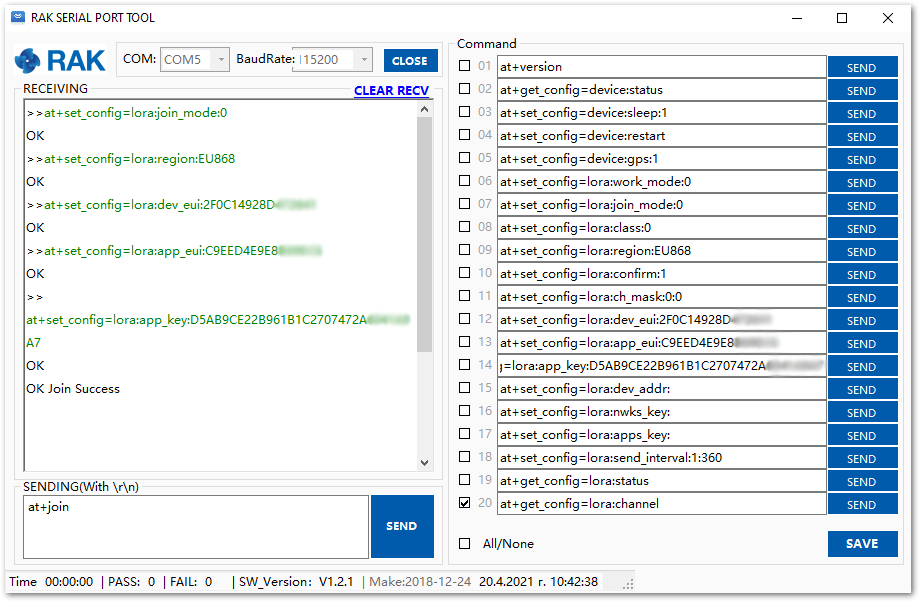Click the join_mode:0 line in receiving log
Viewport: 920px width, 602px height.
pos(127,113)
